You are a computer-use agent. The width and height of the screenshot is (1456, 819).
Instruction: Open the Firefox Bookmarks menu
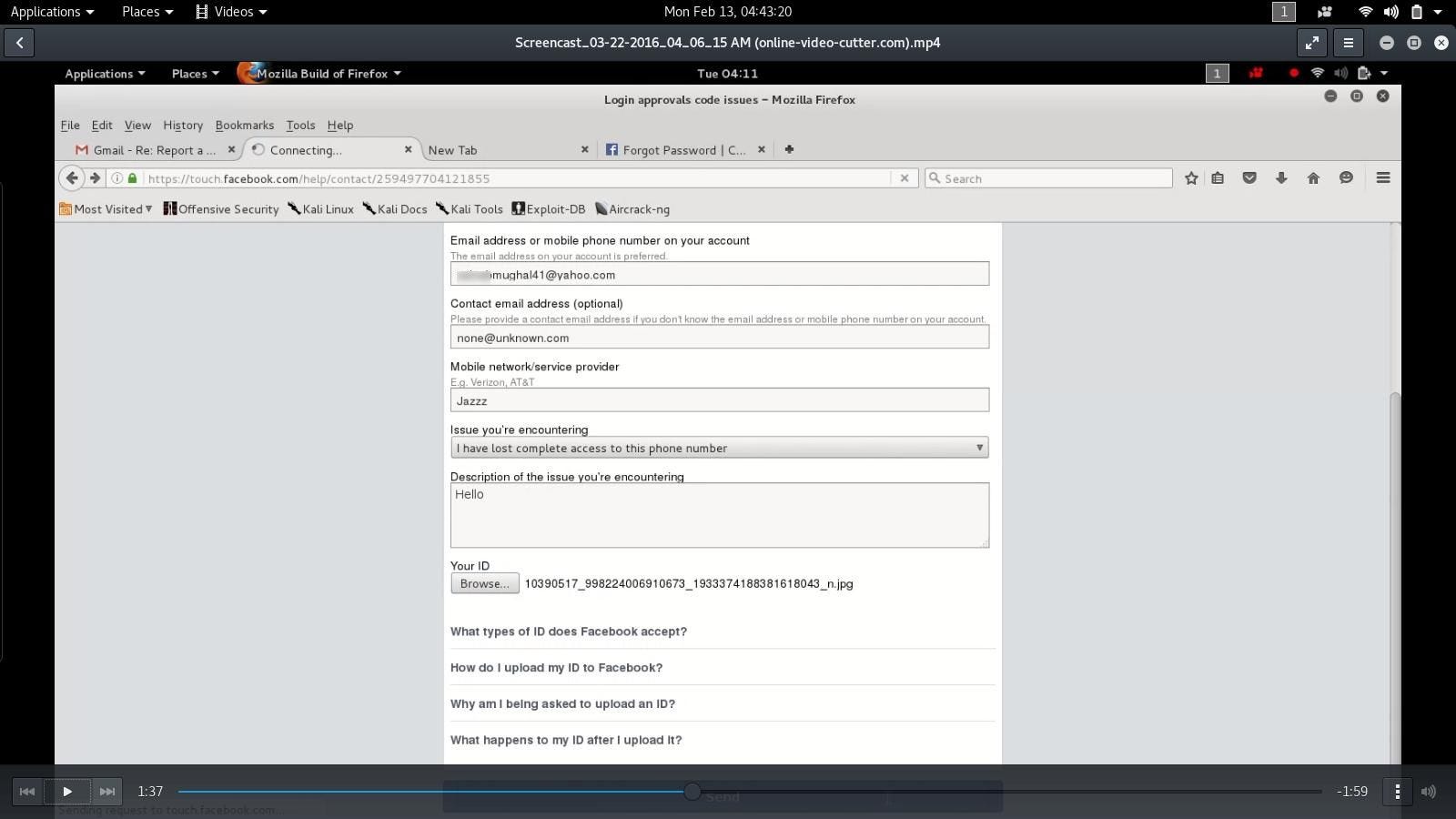244,126
